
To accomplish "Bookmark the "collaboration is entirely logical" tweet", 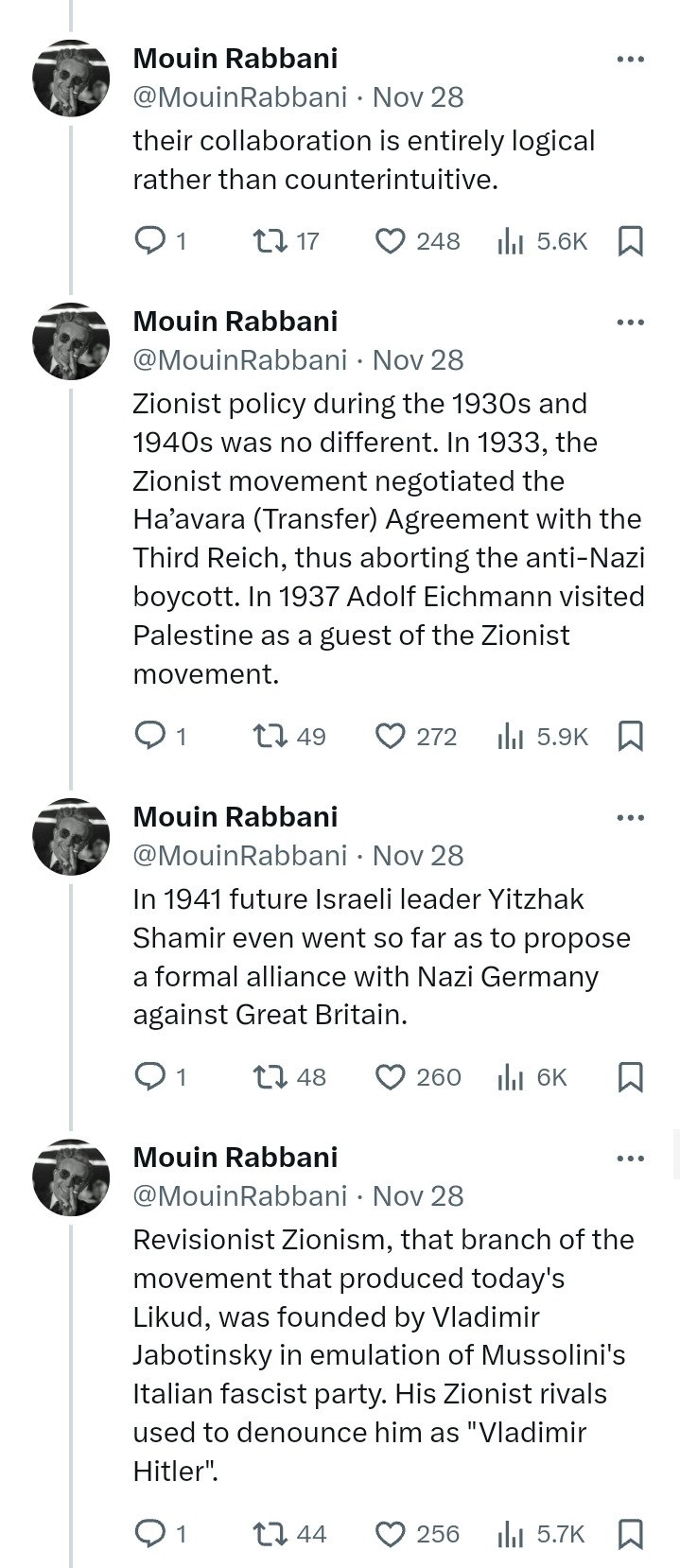I will tap(630, 241).
